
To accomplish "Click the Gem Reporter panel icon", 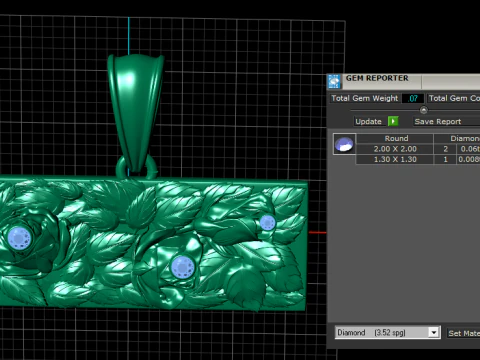I will click(334, 82).
